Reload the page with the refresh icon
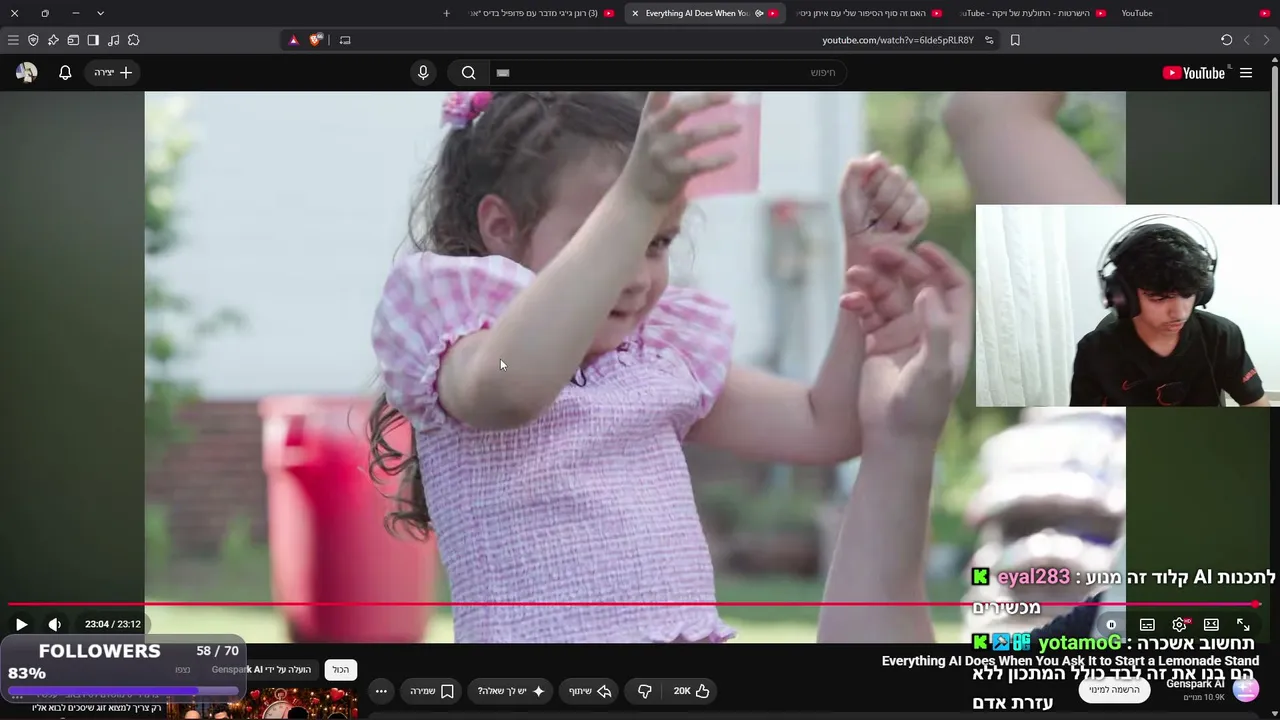Viewport: 1280px width, 720px height. (1226, 40)
